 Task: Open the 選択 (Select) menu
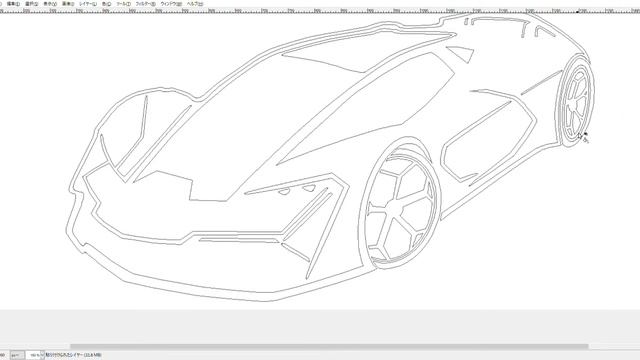click(x=32, y=4)
